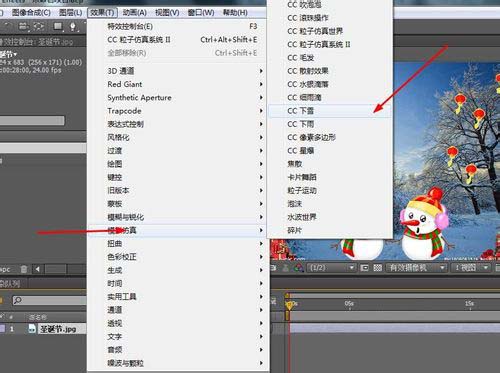Screen dimensions: 500x373
Task: Toggle the region of interest icon
Action: tap(364, 268)
